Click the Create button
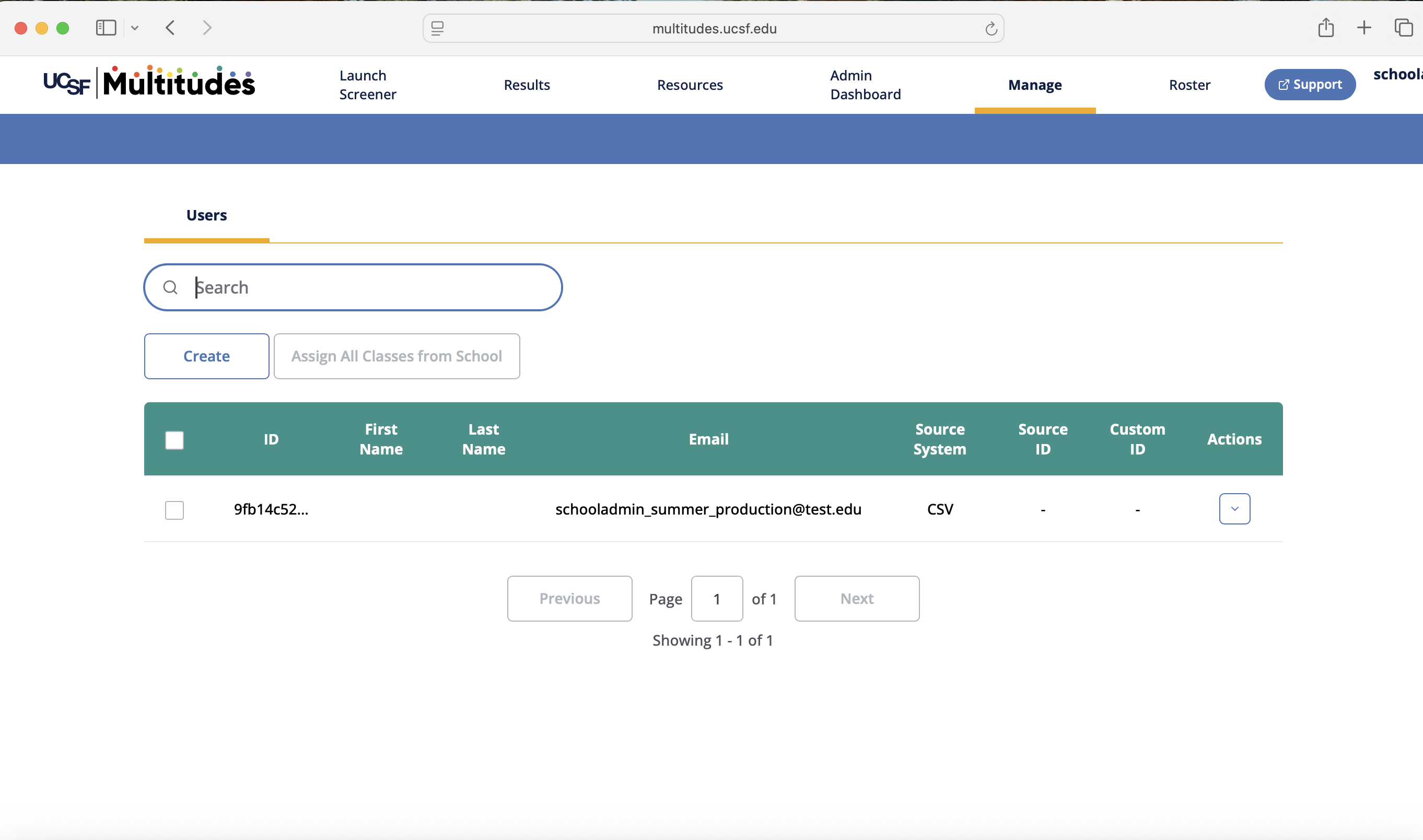 click(x=206, y=356)
